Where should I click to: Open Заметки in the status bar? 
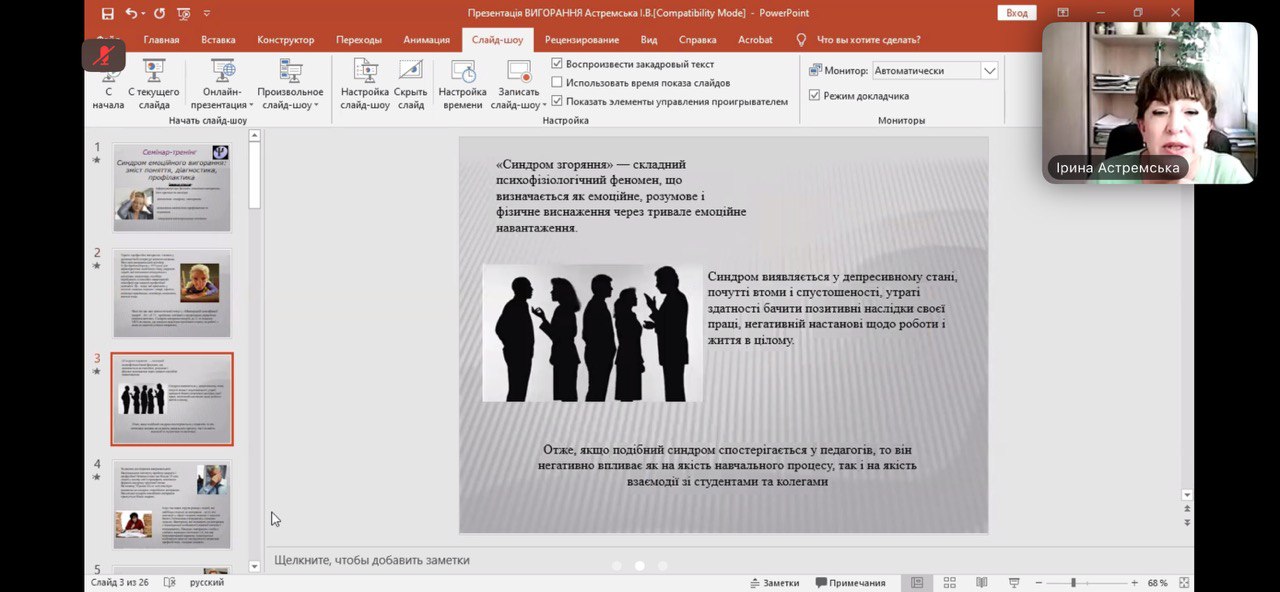pyautogui.click(x=774, y=583)
